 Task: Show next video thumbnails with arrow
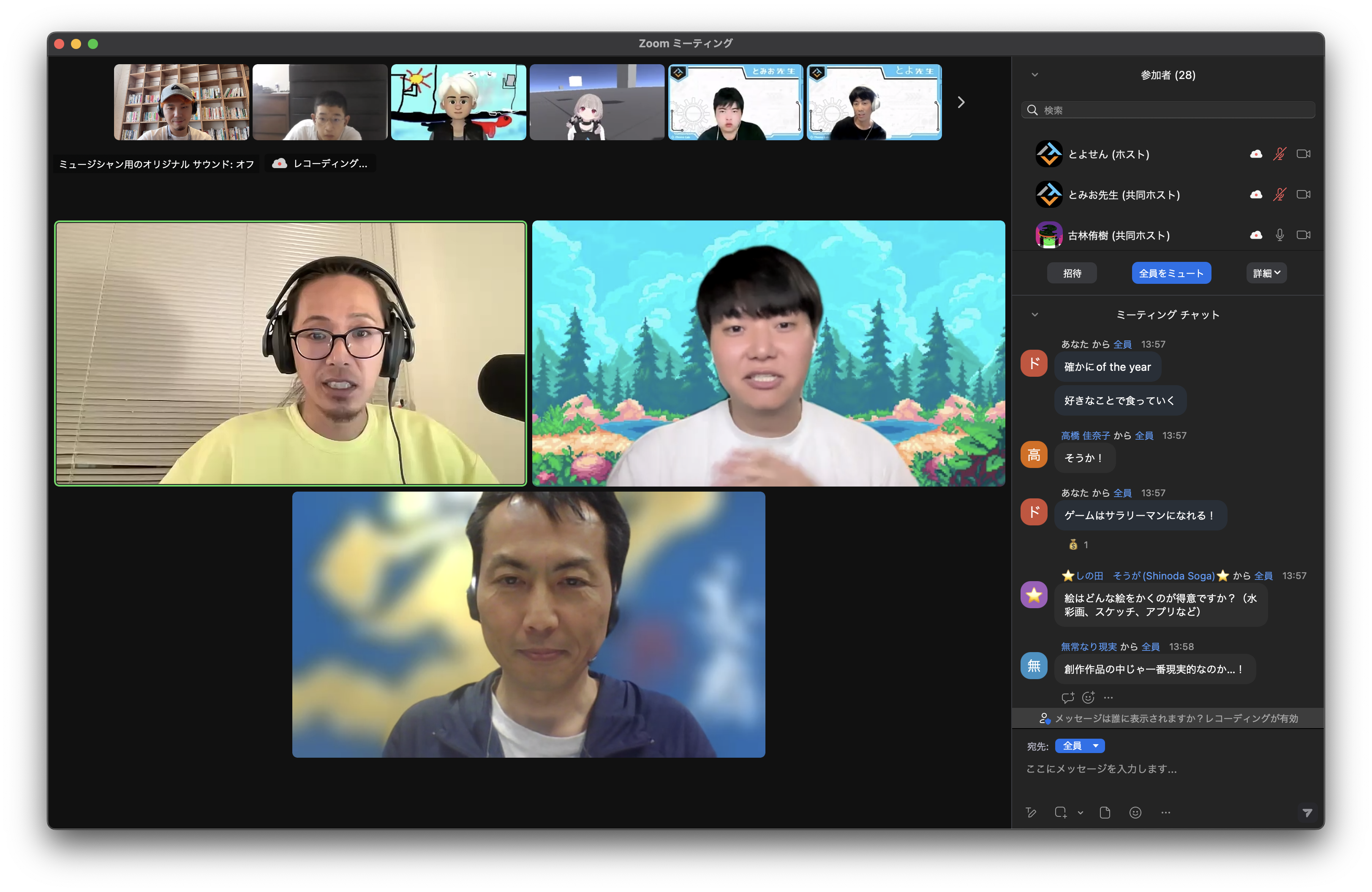[961, 103]
